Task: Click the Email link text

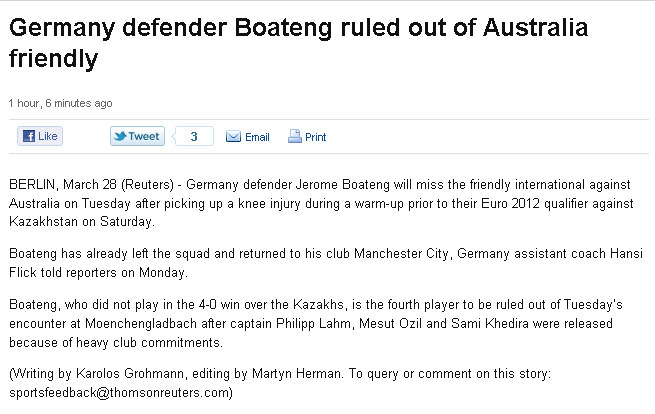Action: point(257,137)
